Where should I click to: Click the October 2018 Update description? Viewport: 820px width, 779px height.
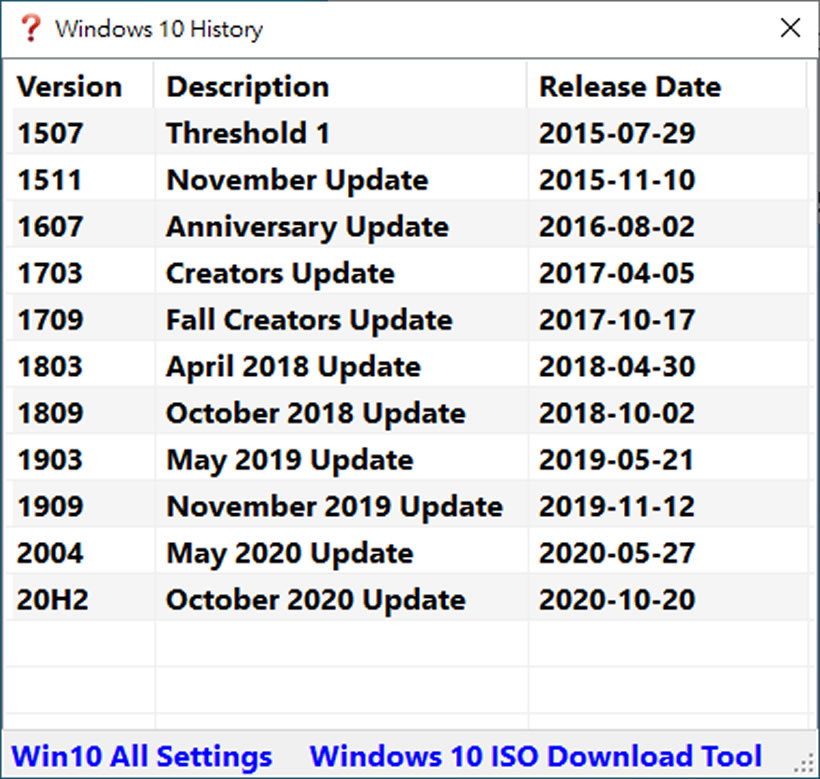click(x=315, y=413)
